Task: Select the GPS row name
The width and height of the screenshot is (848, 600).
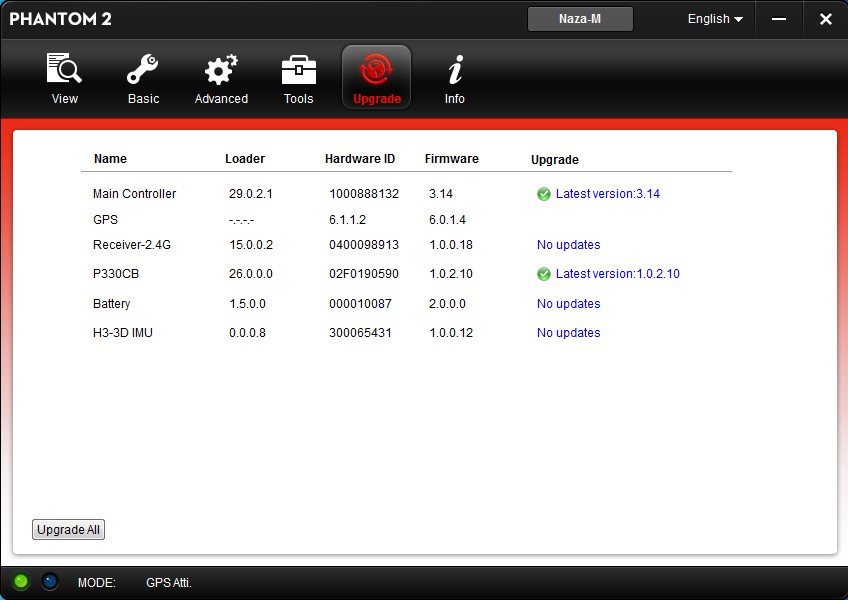Action: (x=105, y=220)
